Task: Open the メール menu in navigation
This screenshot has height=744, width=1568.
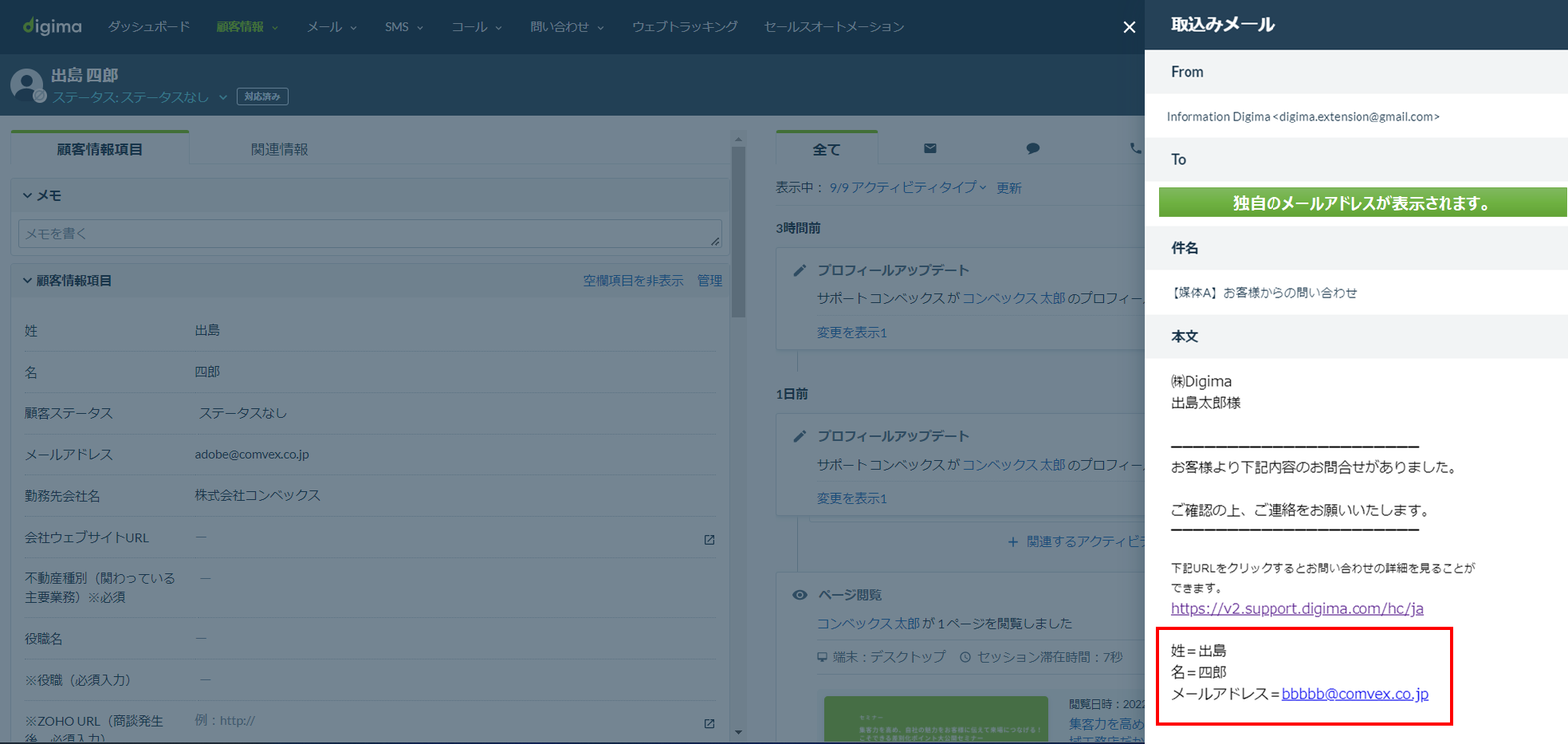Action: [331, 27]
